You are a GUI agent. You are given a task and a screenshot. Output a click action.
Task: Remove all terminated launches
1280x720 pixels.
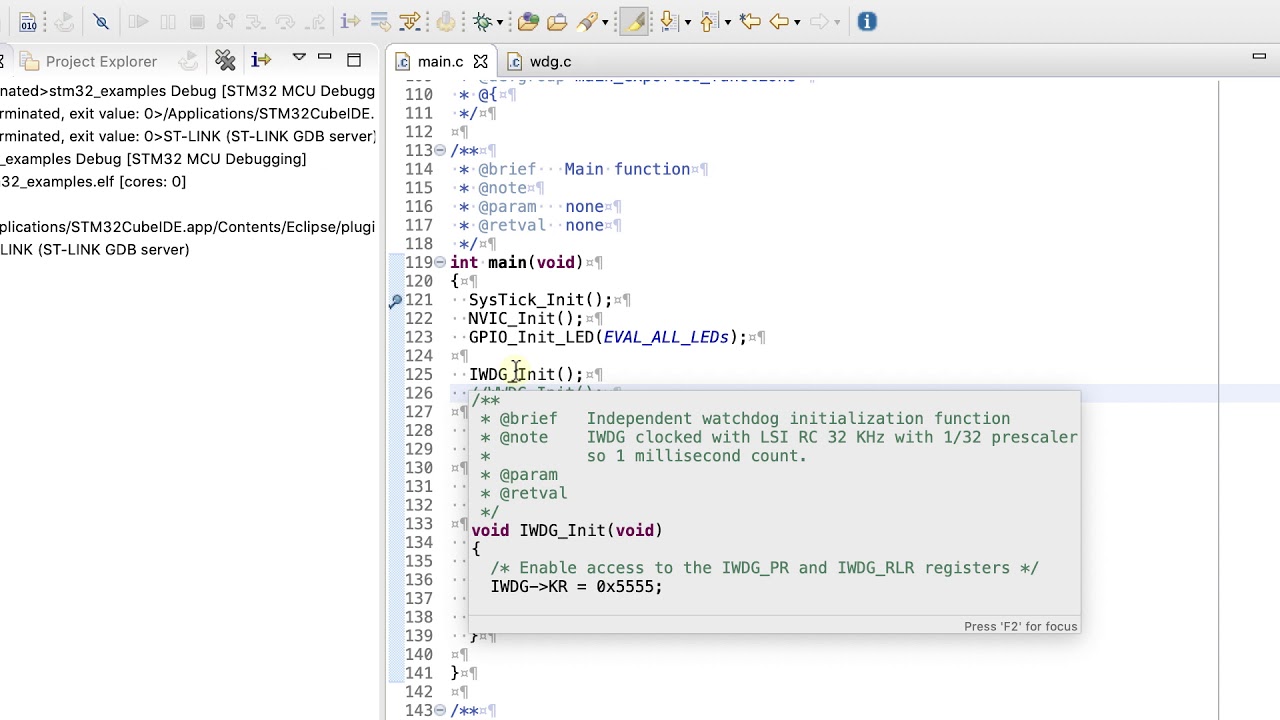coord(225,61)
